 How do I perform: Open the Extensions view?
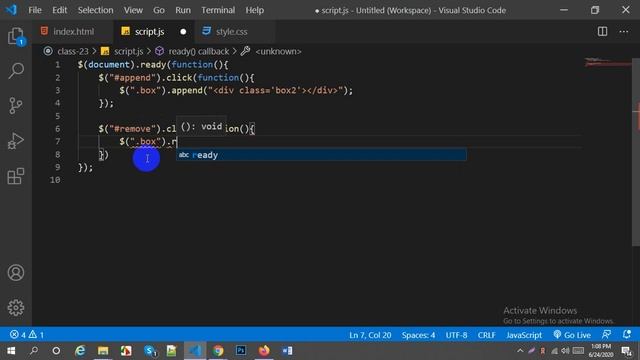click(x=16, y=176)
